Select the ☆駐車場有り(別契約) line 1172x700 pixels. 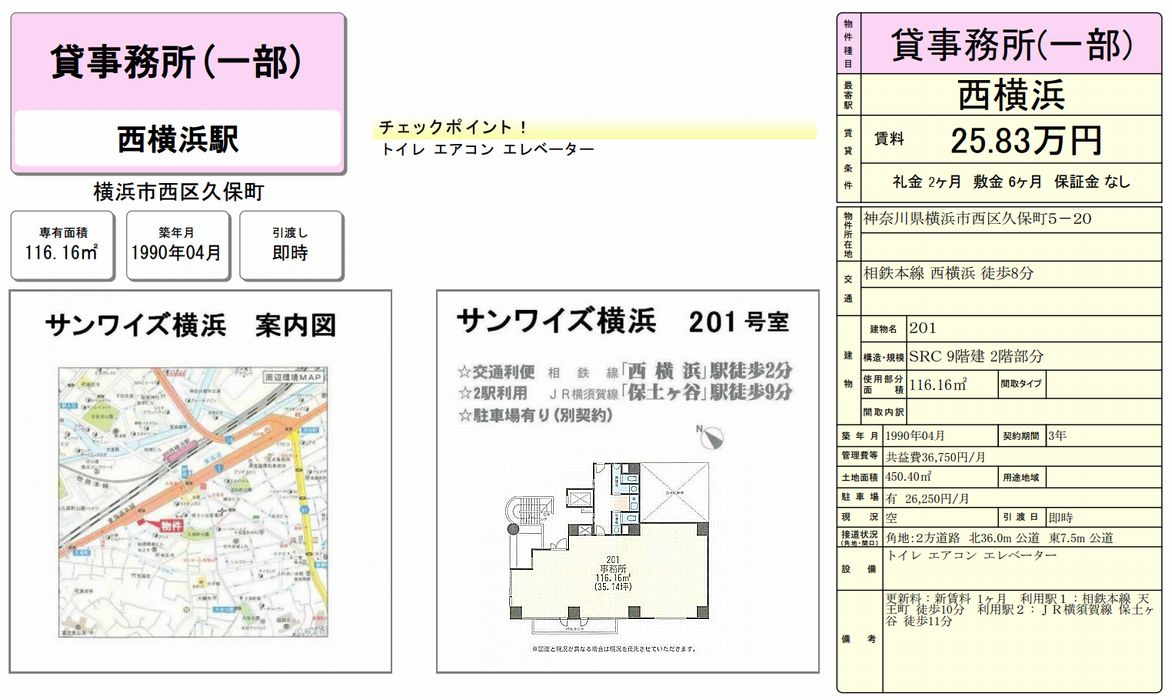(x=534, y=415)
